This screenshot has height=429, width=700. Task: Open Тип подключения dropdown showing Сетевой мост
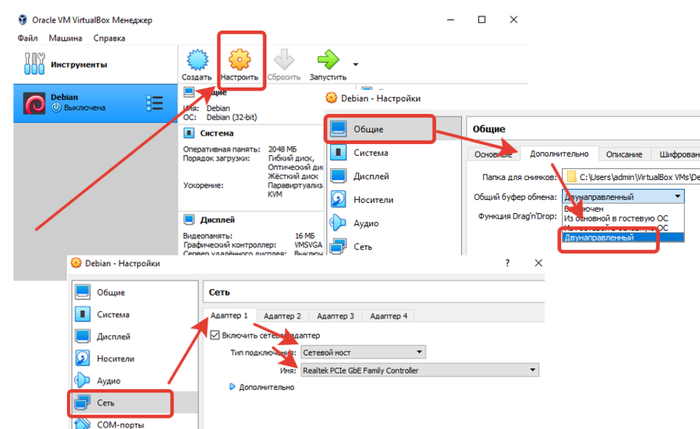tap(363, 352)
